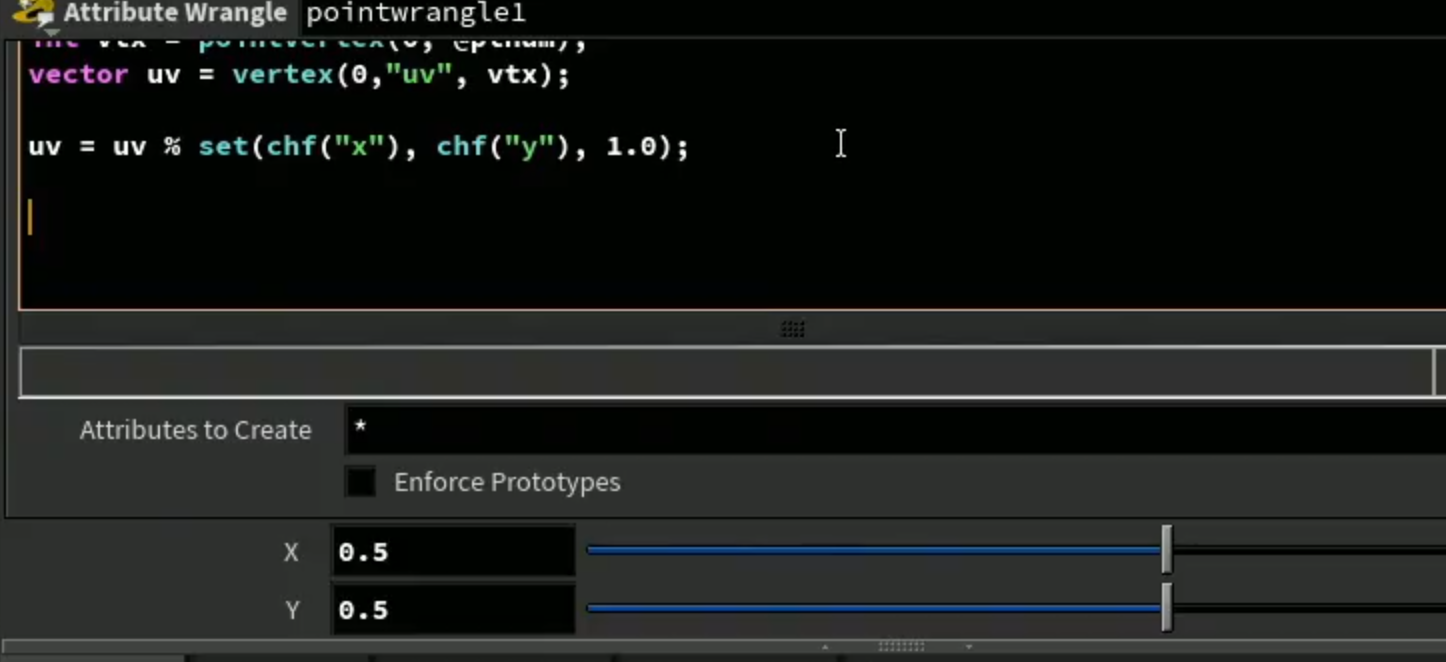Click the Attributes to Create field
This screenshot has height=662, width=1446.
click(895, 430)
